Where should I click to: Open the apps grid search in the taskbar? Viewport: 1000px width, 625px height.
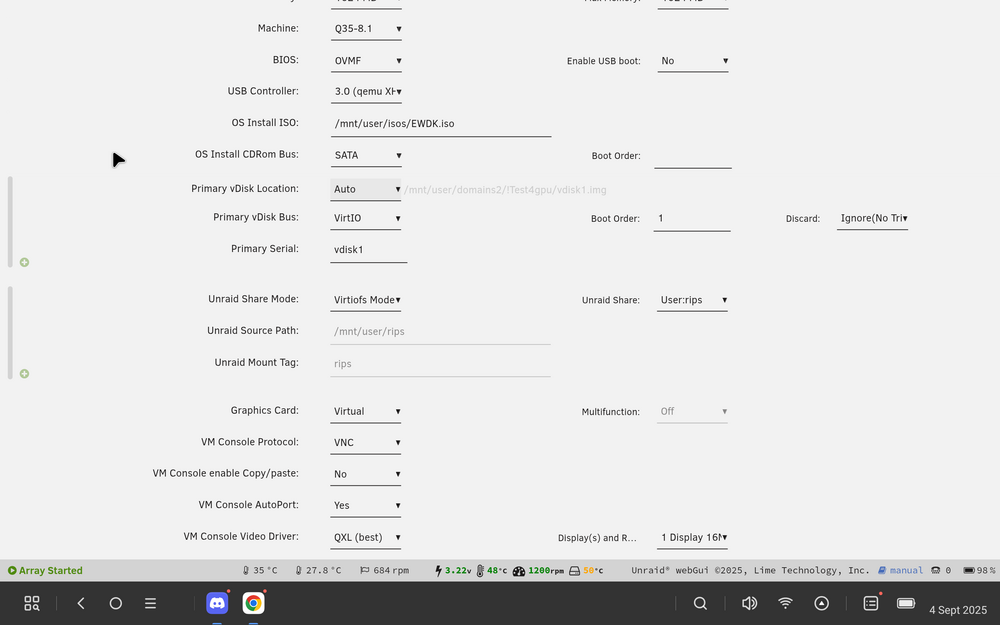click(31, 603)
